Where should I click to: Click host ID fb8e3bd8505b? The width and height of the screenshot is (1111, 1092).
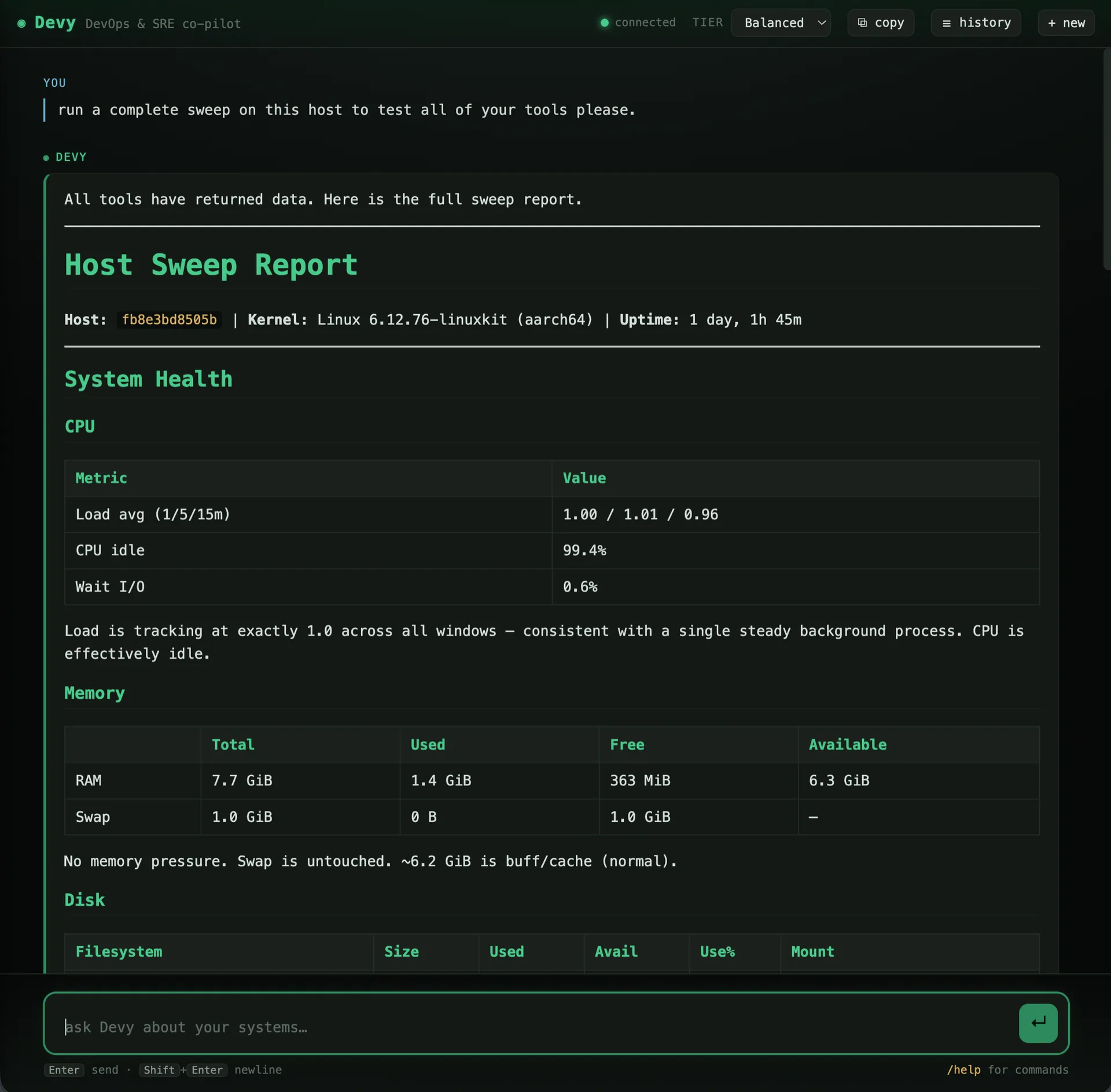click(x=169, y=320)
